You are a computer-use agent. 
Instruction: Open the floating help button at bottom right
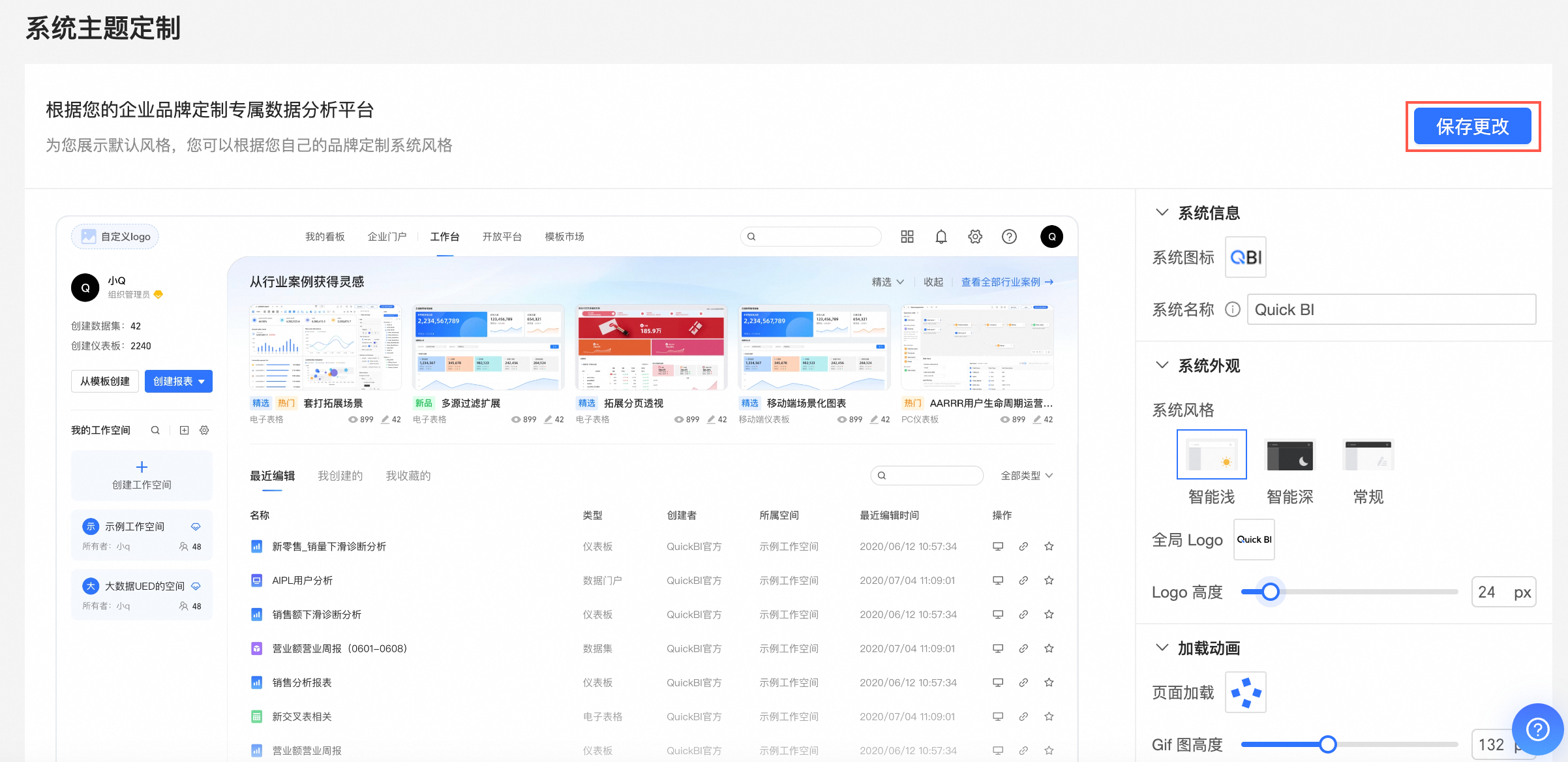(x=1537, y=729)
